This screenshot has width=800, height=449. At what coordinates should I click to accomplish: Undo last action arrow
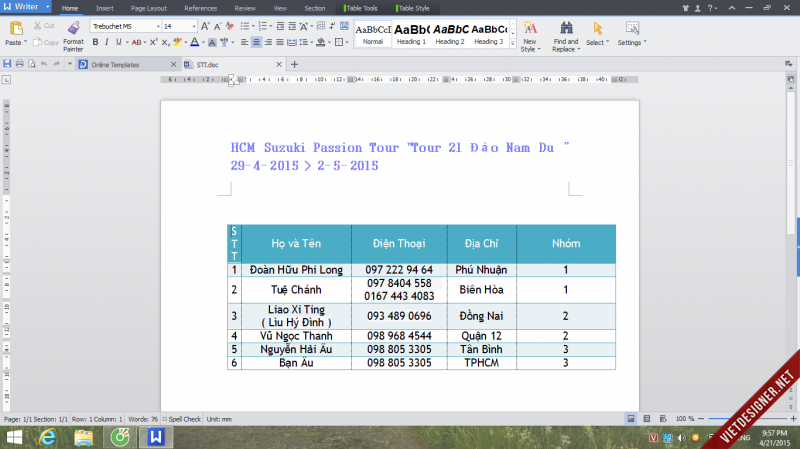click(44, 64)
